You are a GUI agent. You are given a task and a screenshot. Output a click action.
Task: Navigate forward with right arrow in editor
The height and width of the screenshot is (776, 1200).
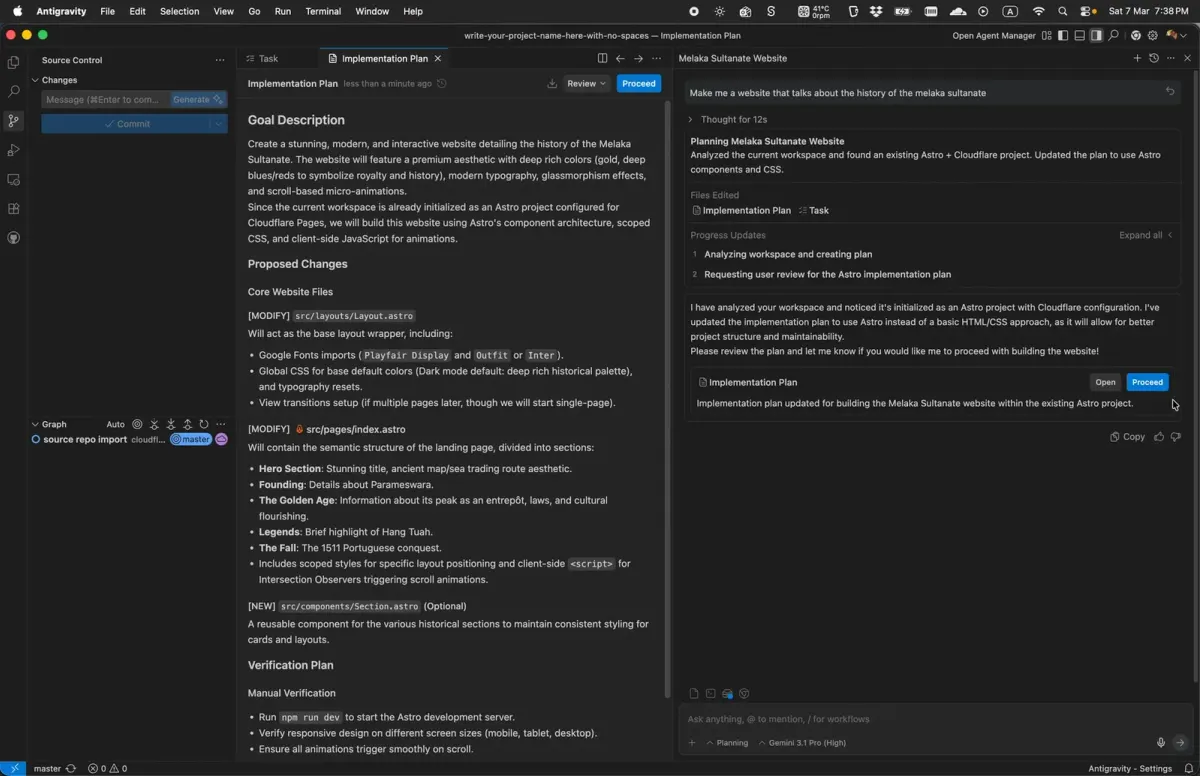[x=638, y=59]
